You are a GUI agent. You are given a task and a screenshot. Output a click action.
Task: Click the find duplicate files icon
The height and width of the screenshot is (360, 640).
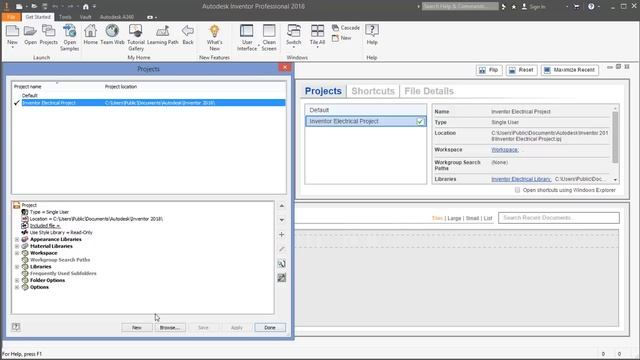click(x=282, y=264)
